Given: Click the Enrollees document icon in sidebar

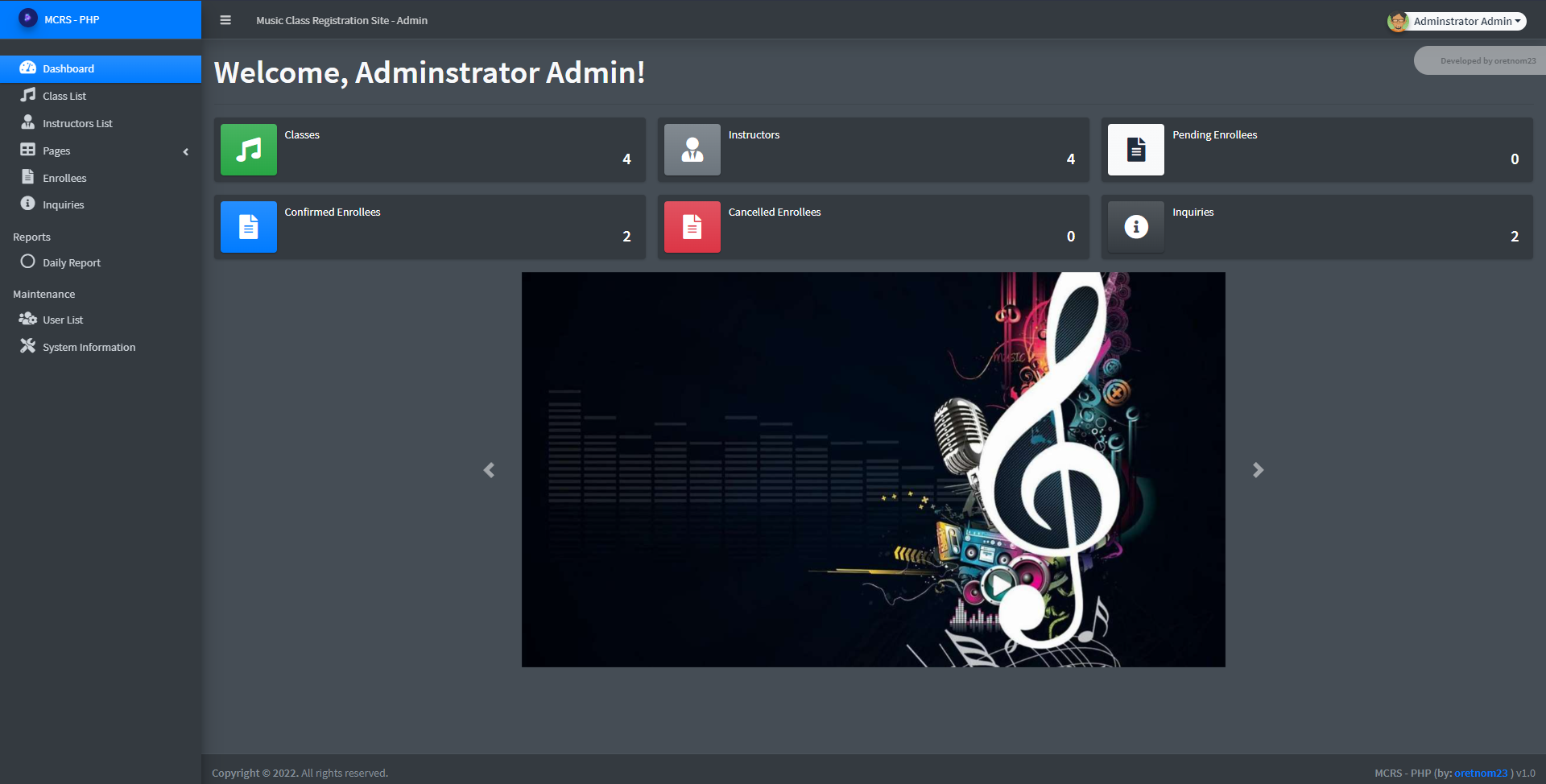Looking at the screenshot, I should (x=28, y=177).
